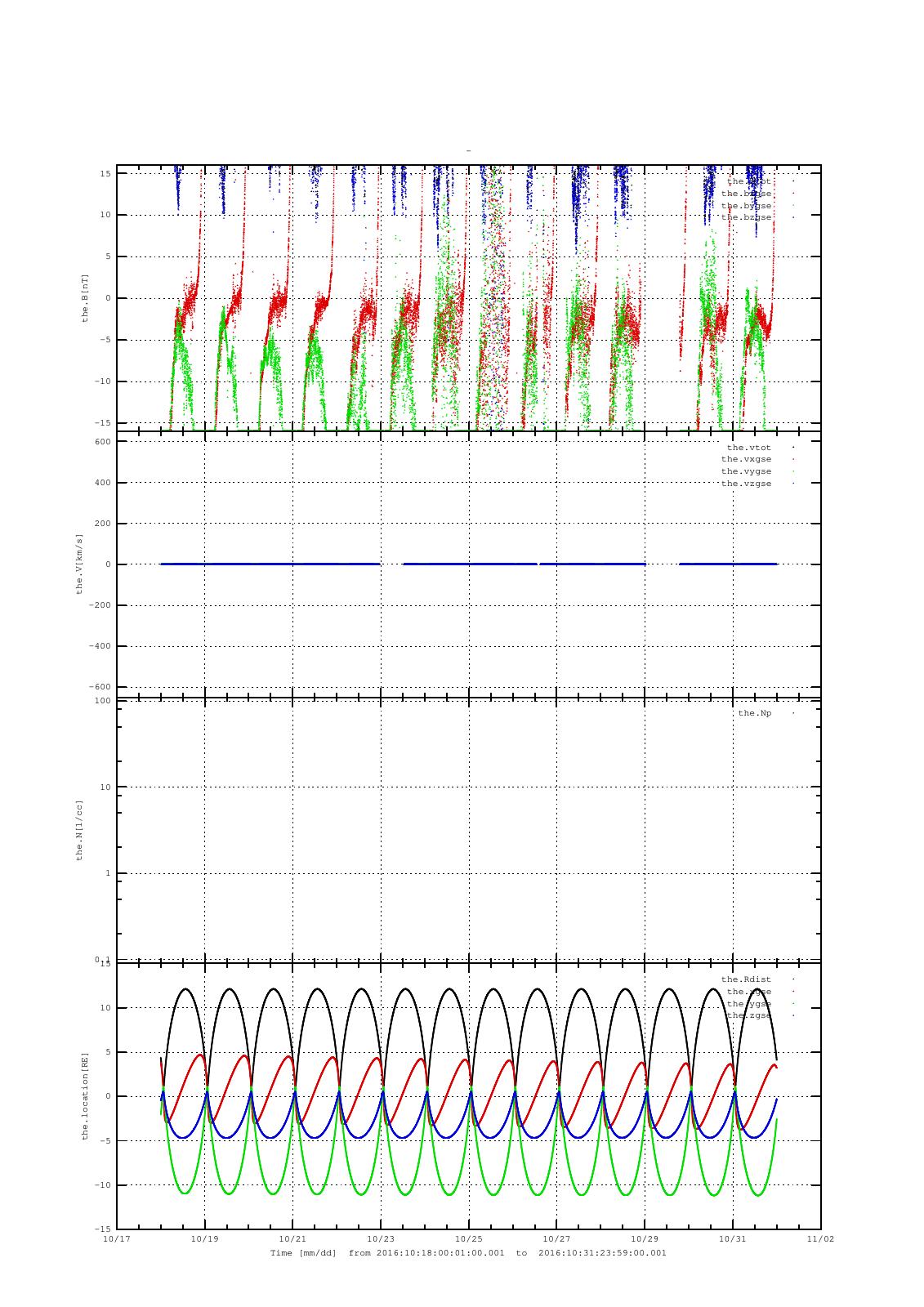924x1307 pixels.
Task: Click the the.vygse legend label
Action: tap(746, 471)
